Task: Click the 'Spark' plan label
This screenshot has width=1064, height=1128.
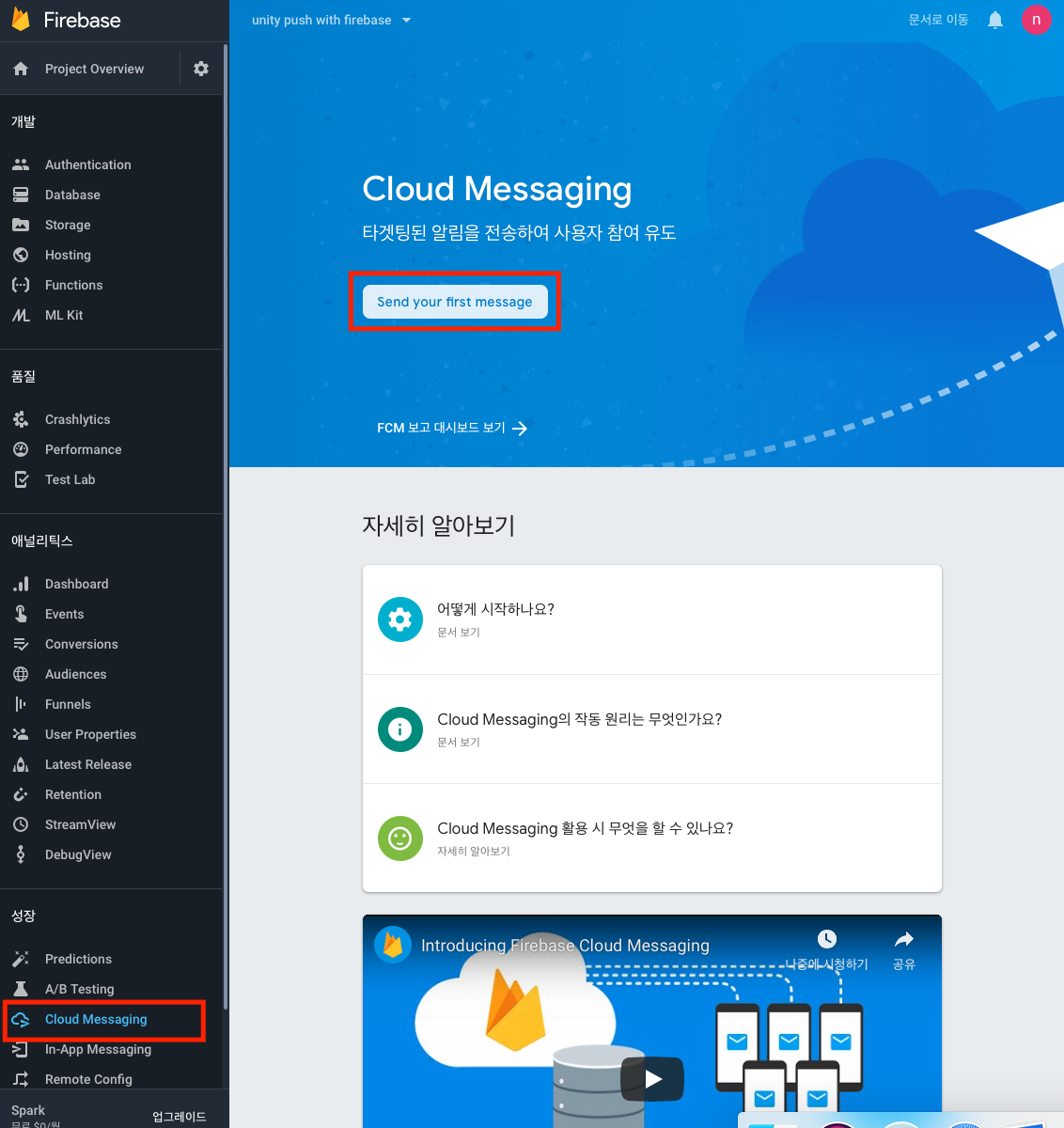Action: 28,1110
